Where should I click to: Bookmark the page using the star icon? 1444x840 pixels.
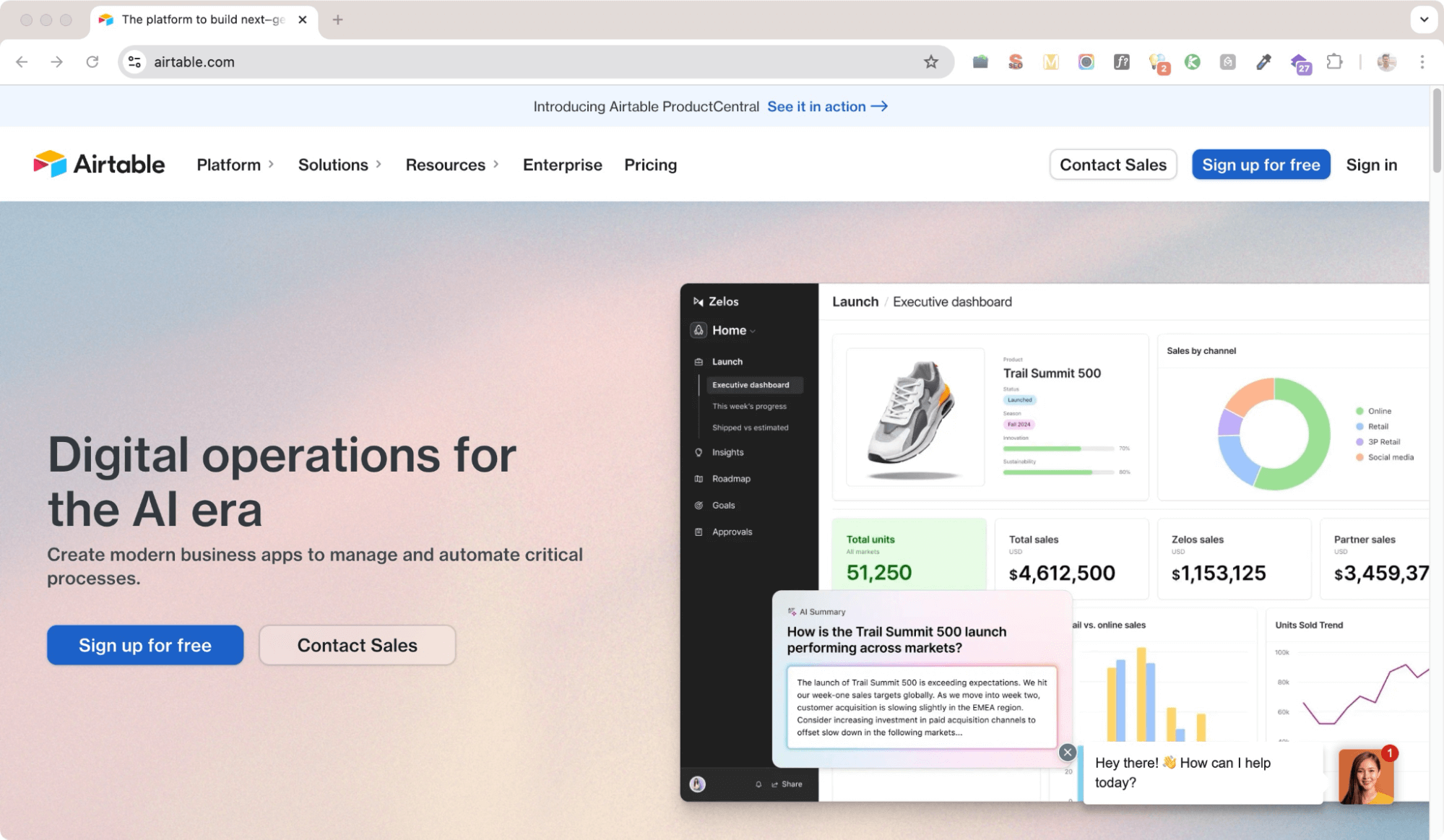(x=931, y=62)
